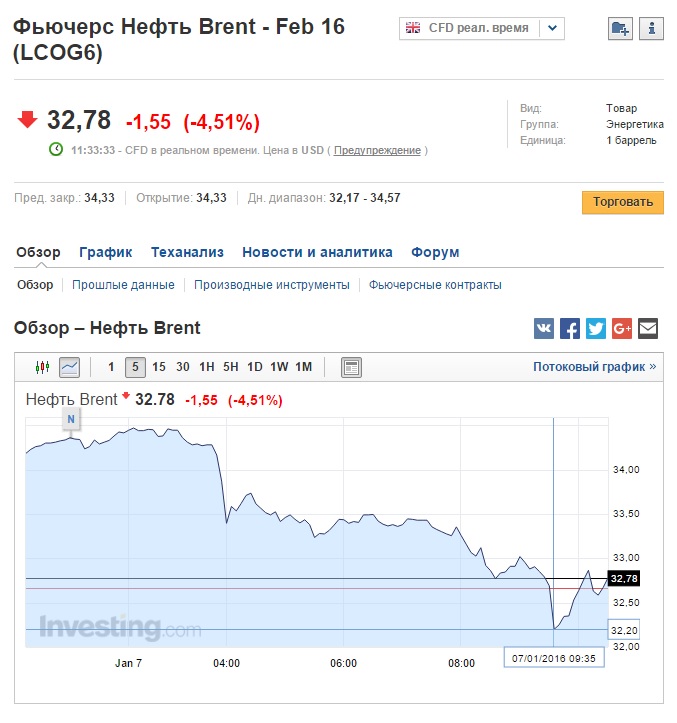Click the N news marker on chart

point(71,419)
